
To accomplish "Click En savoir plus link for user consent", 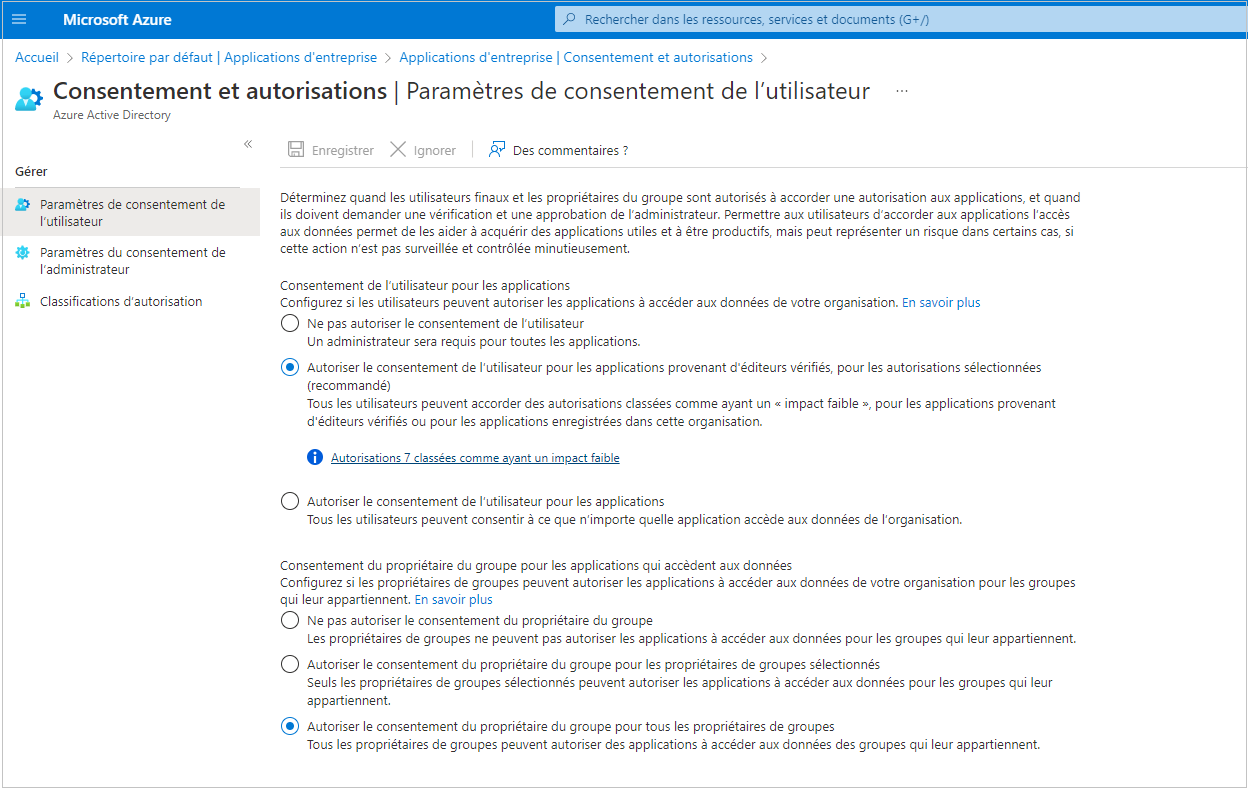I will (x=941, y=302).
